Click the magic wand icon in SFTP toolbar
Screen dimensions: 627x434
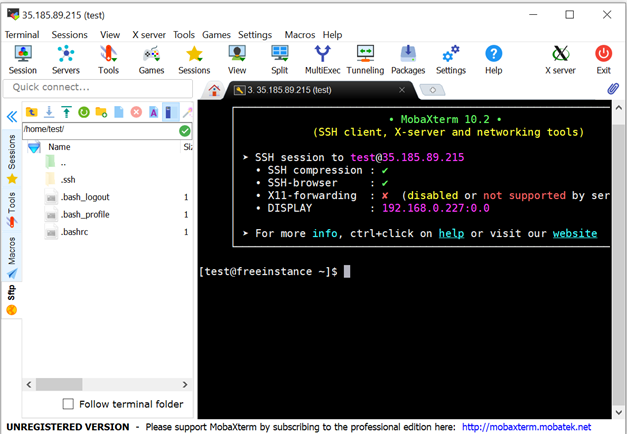(187, 112)
